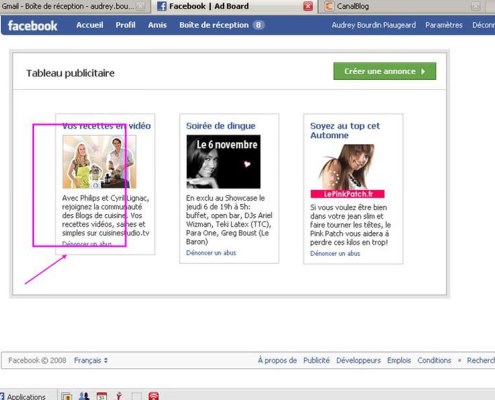Click the Showcase event description text
Image resolution: width=495 pixels, height=400 pixels.
pos(229,220)
